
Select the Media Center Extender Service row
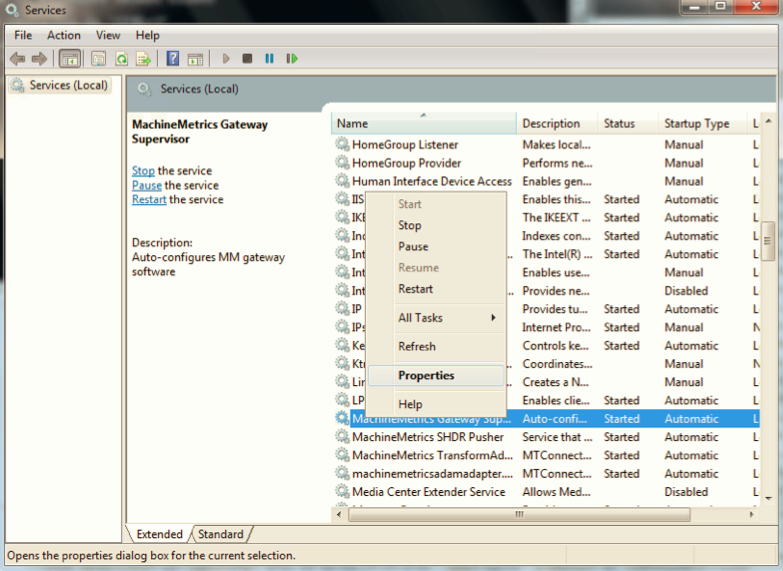pos(546,492)
